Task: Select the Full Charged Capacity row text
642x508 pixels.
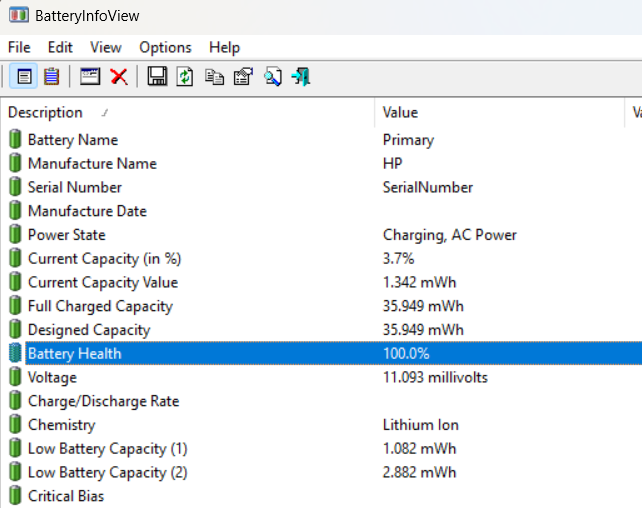Action: (x=100, y=306)
